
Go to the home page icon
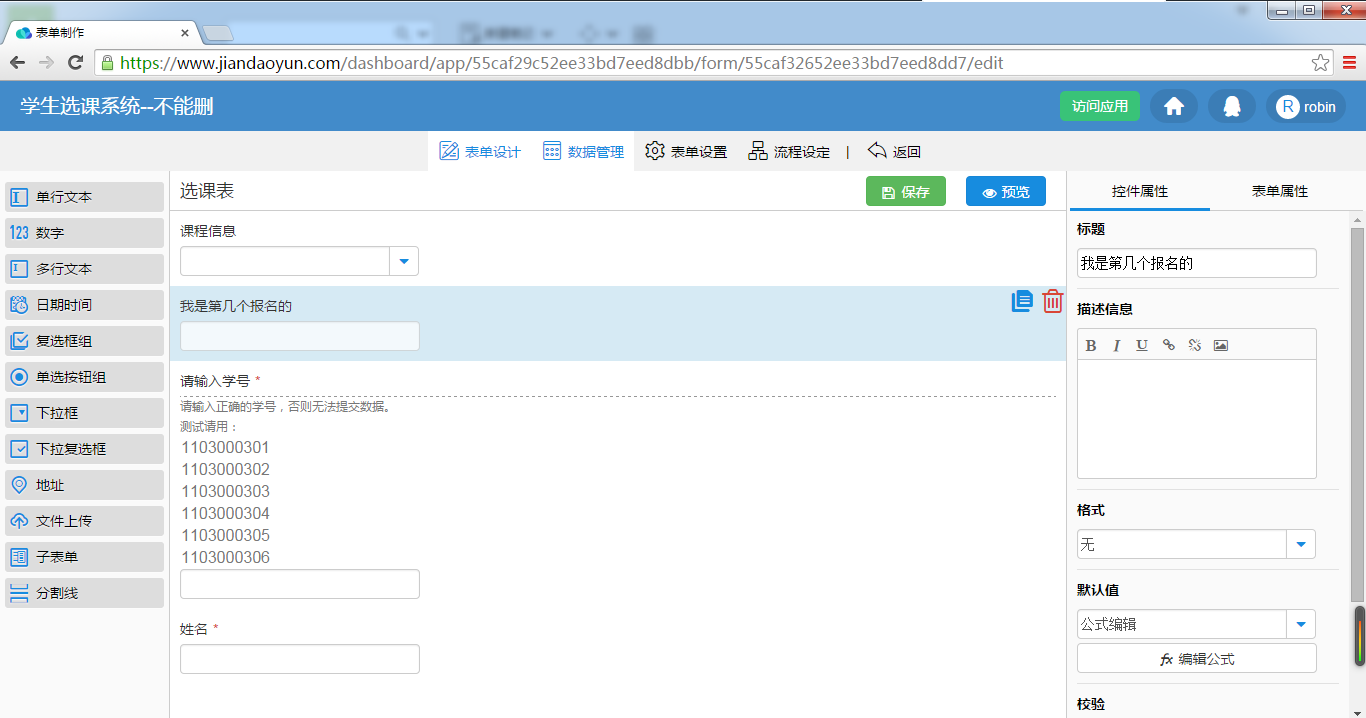pos(1174,106)
